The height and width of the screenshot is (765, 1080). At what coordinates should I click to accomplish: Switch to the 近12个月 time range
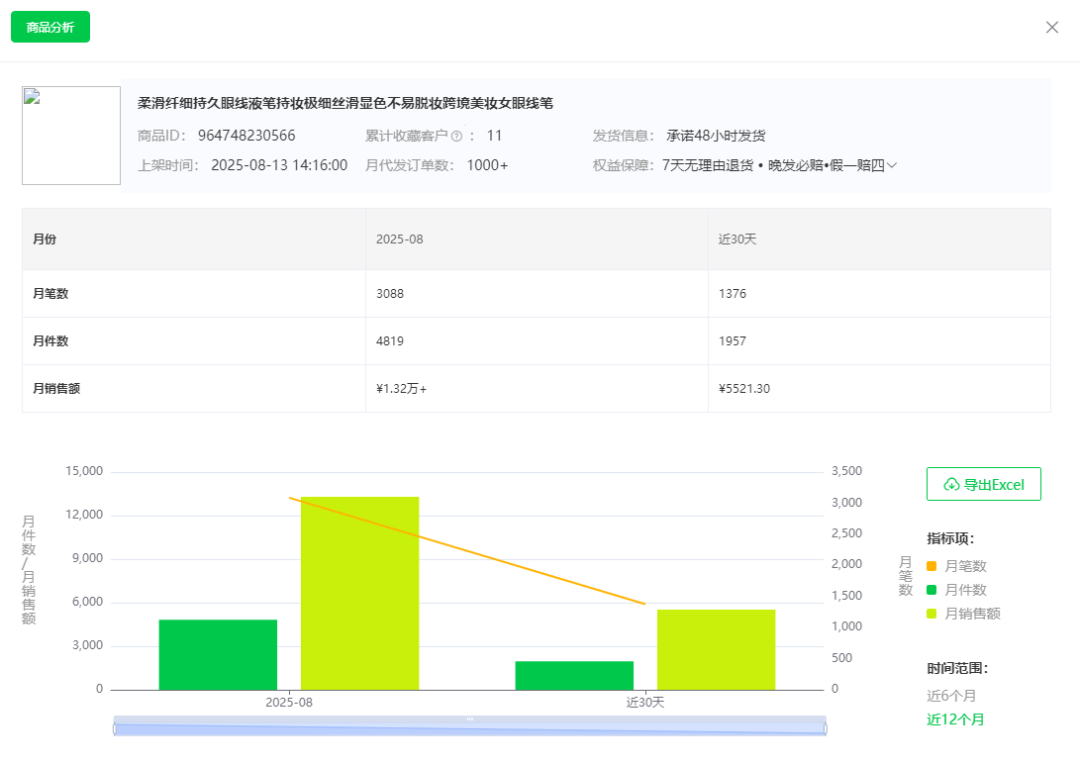pyautogui.click(x=955, y=719)
